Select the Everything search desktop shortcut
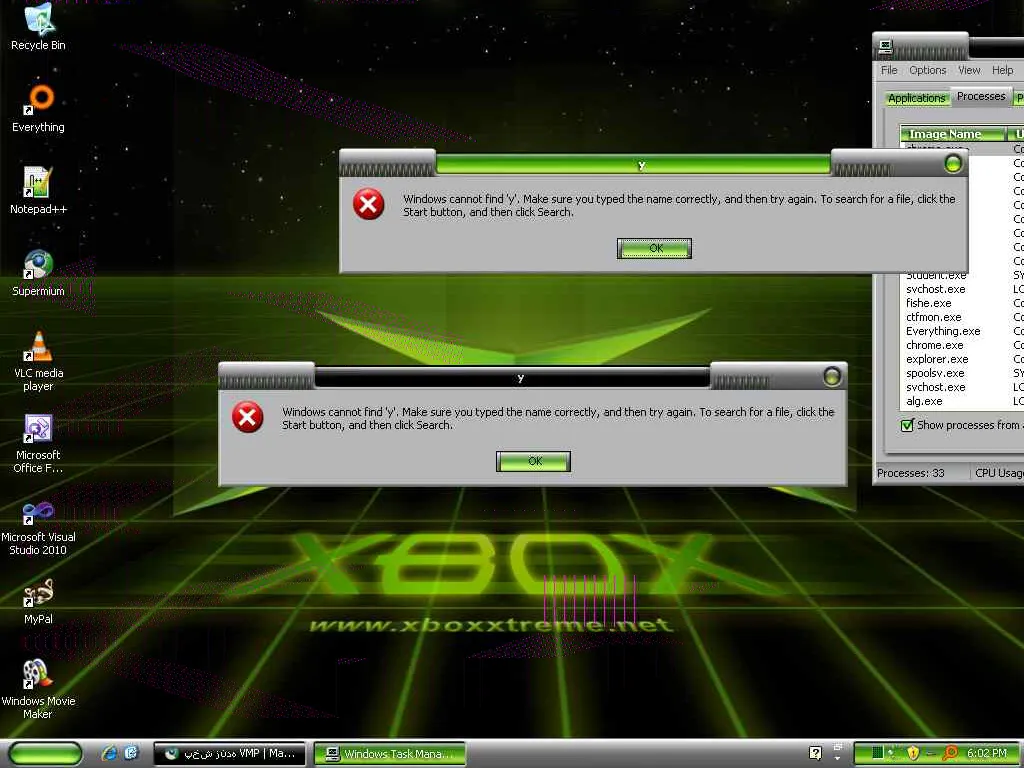 pyautogui.click(x=39, y=108)
